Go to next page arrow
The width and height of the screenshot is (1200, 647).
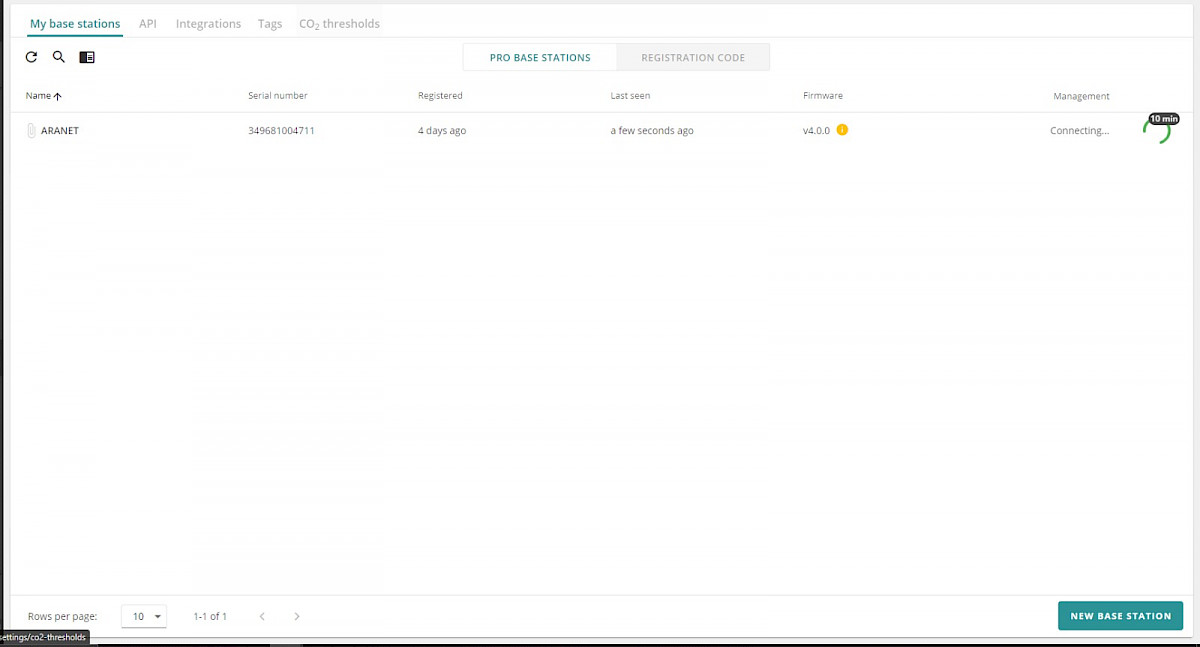click(297, 616)
